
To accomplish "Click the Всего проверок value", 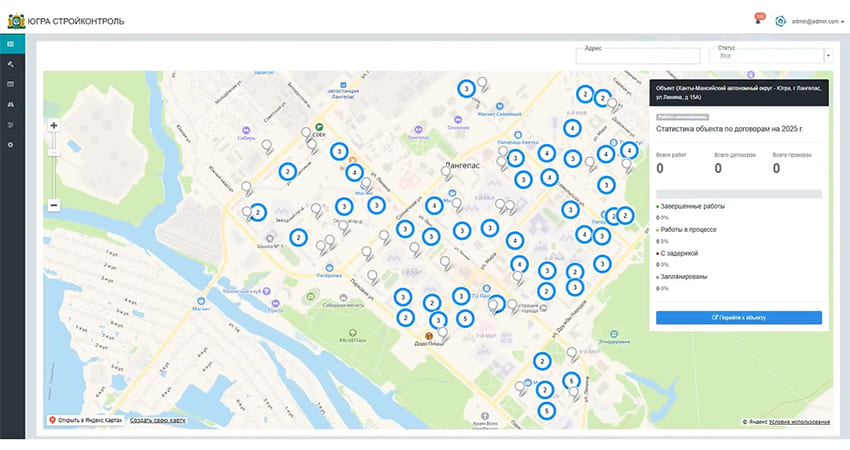I will pyautogui.click(x=776, y=168).
